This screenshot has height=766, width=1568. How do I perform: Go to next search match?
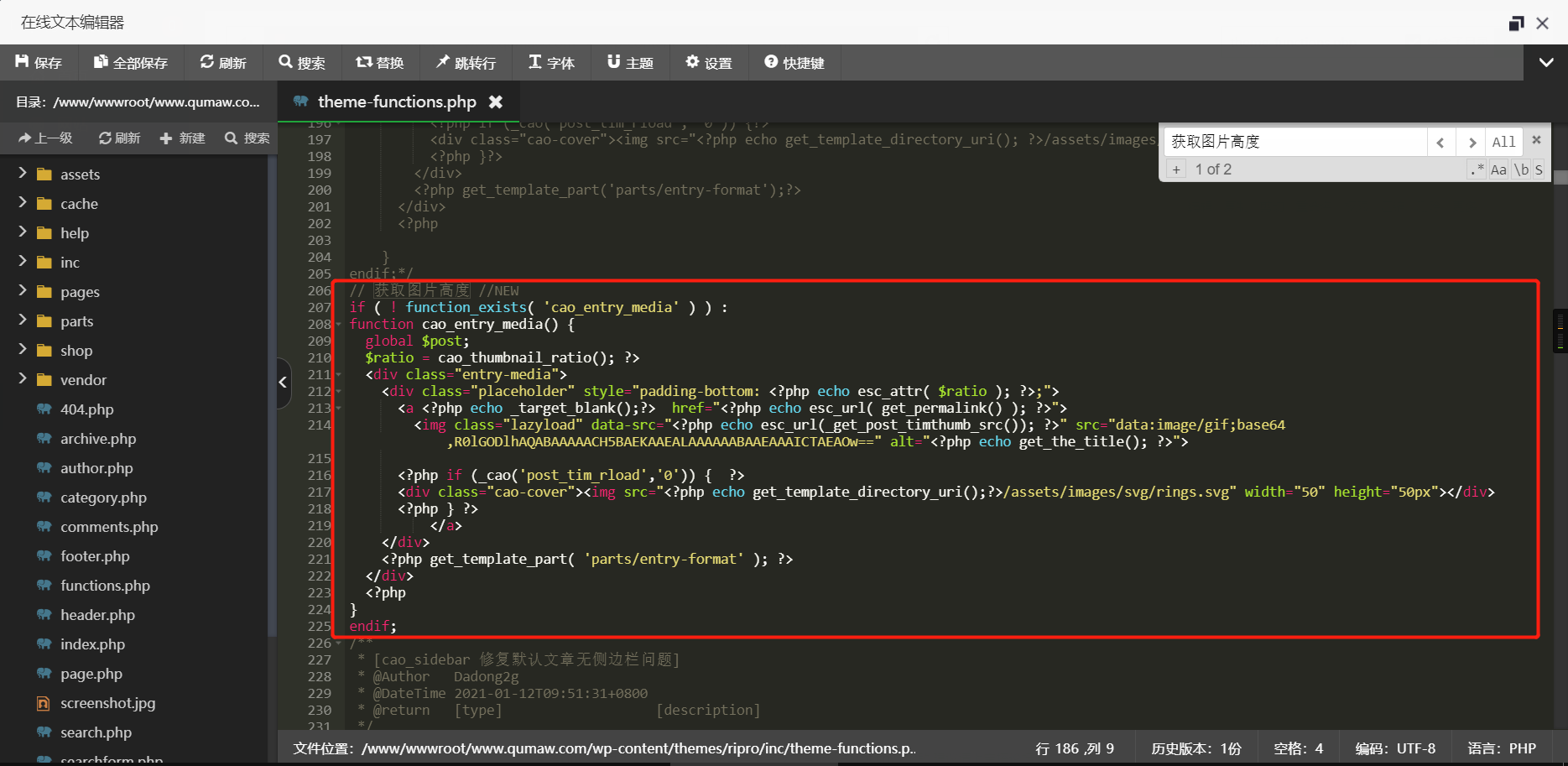1472,142
